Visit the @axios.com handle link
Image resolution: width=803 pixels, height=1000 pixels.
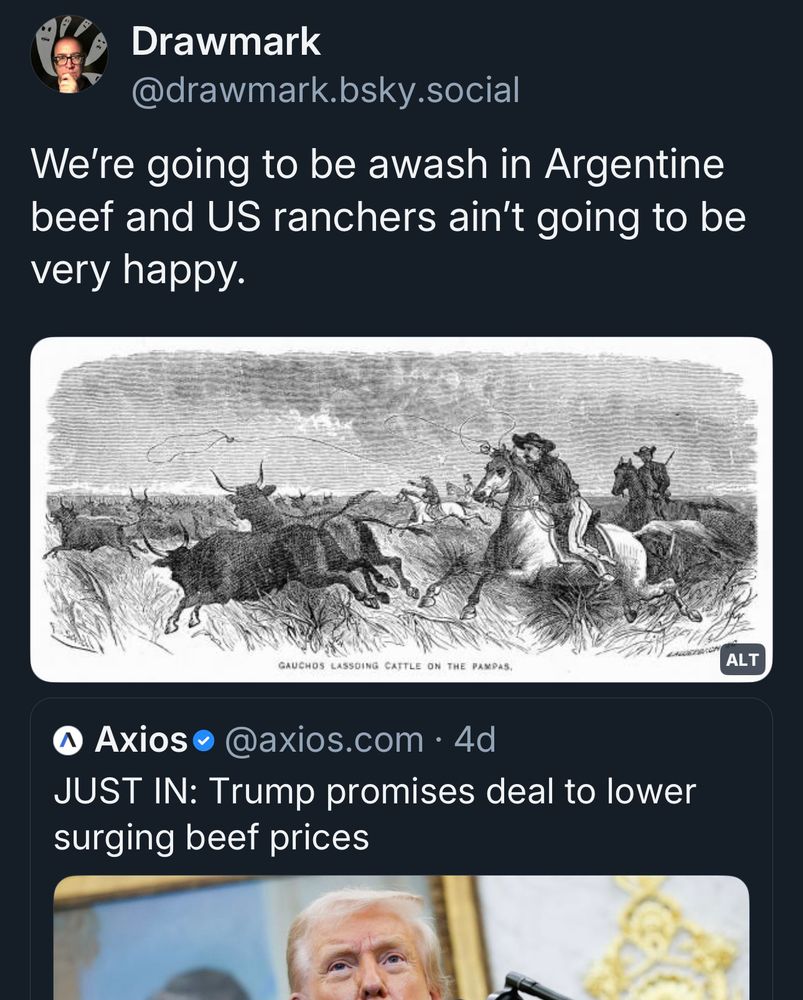pos(324,739)
